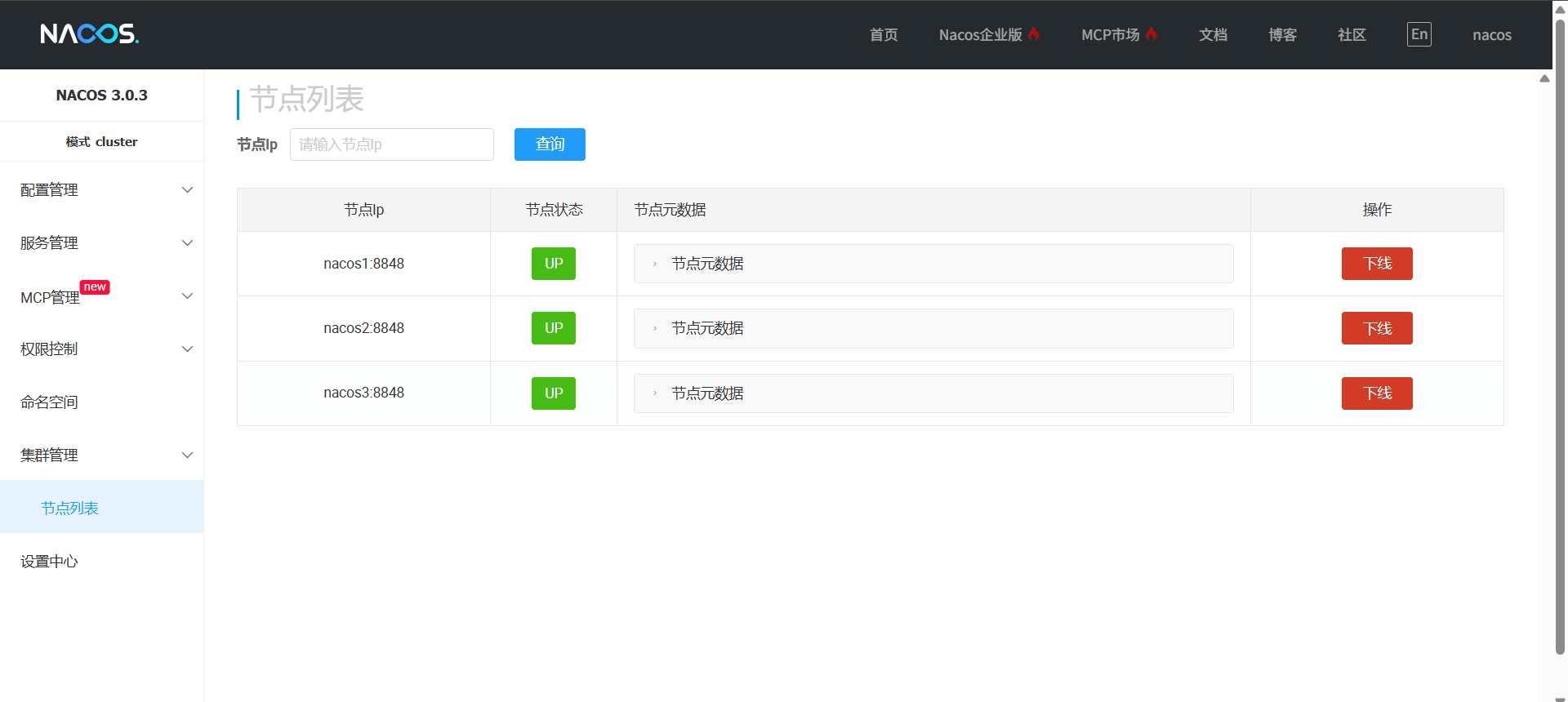Click the NACOS 3.0.3 version label

click(x=102, y=96)
